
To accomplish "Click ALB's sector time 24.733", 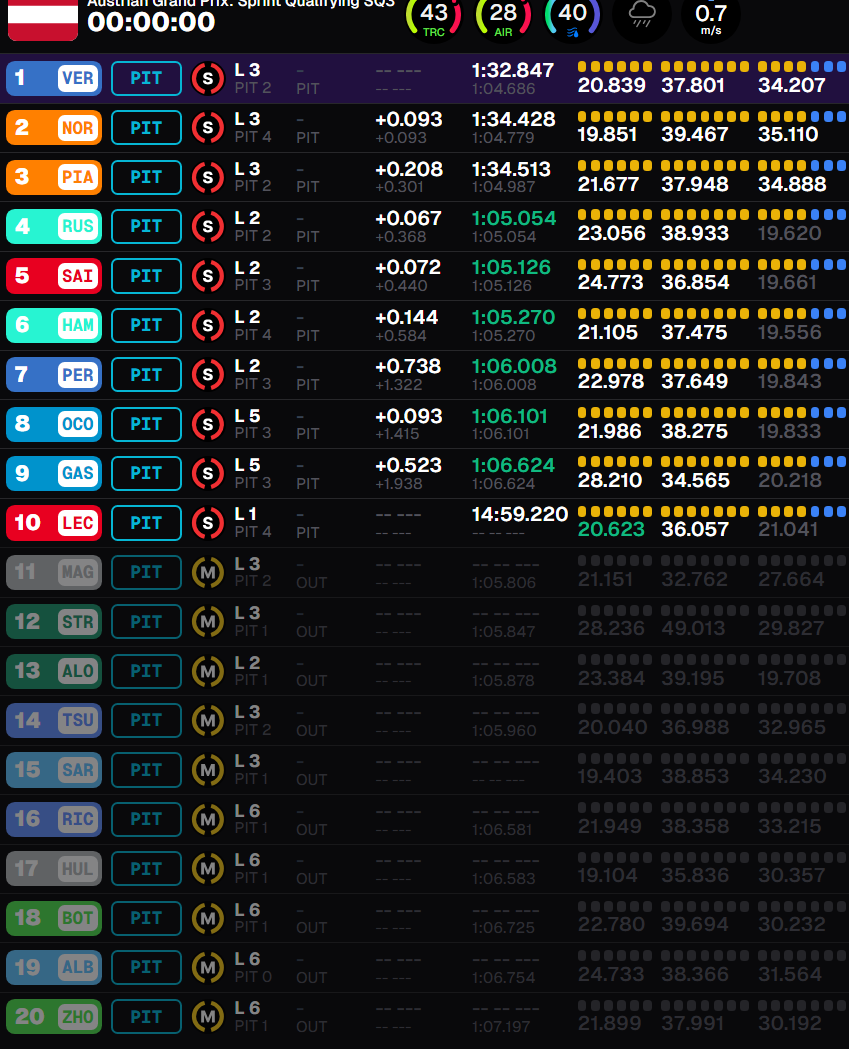I will pyautogui.click(x=611, y=975).
